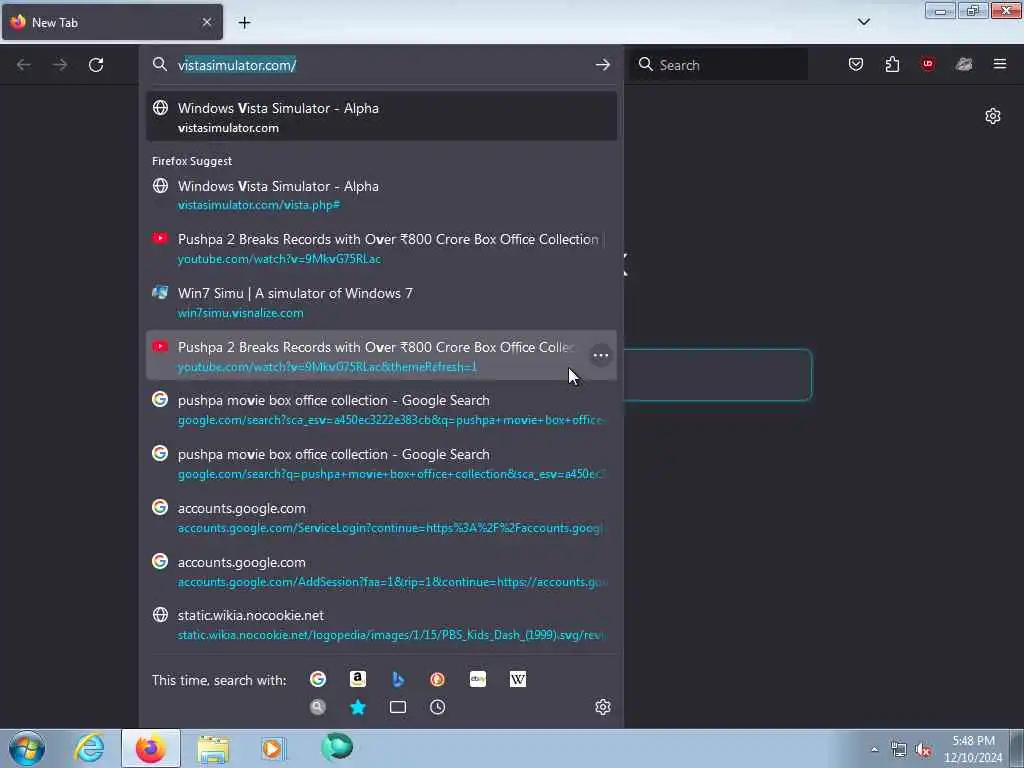Screen dimensions: 1024x768
Task: Open first pushpa movie box office Google Search
Action: click(381, 409)
